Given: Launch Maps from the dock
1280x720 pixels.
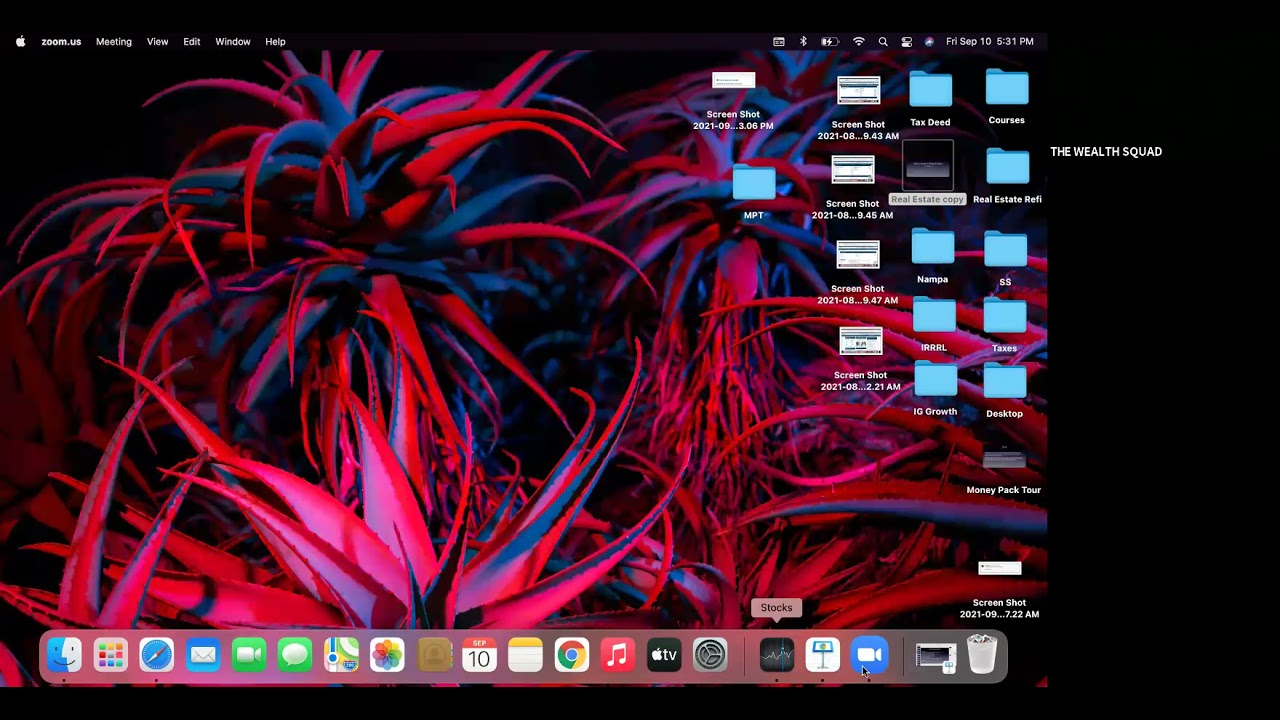Looking at the screenshot, I should [x=341, y=656].
